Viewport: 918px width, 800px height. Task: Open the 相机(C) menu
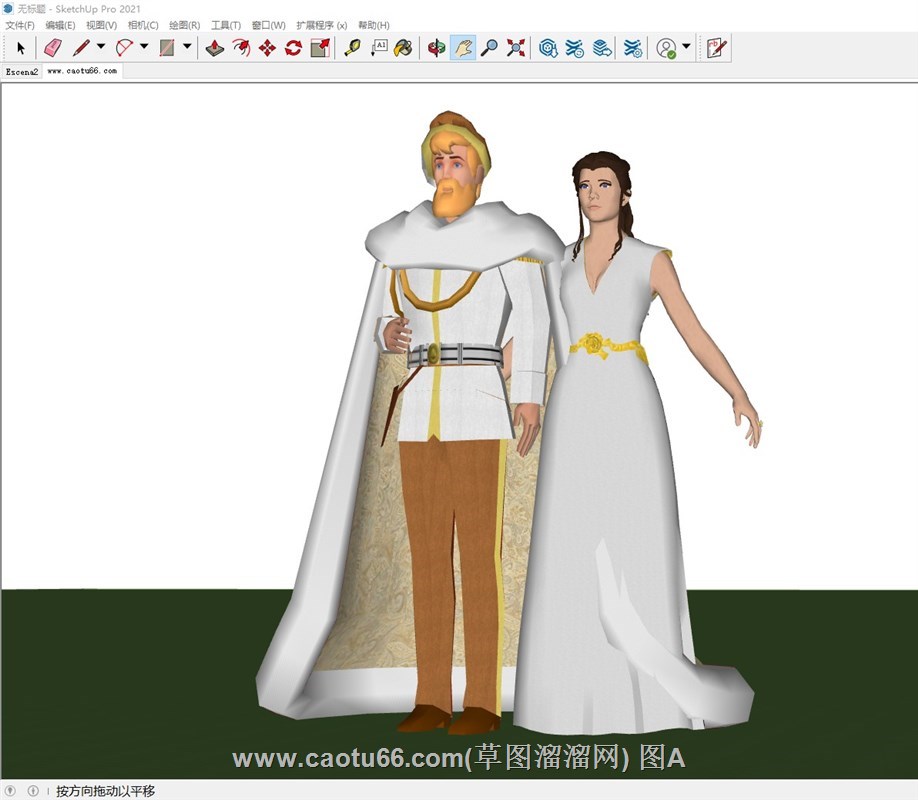pos(143,25)
